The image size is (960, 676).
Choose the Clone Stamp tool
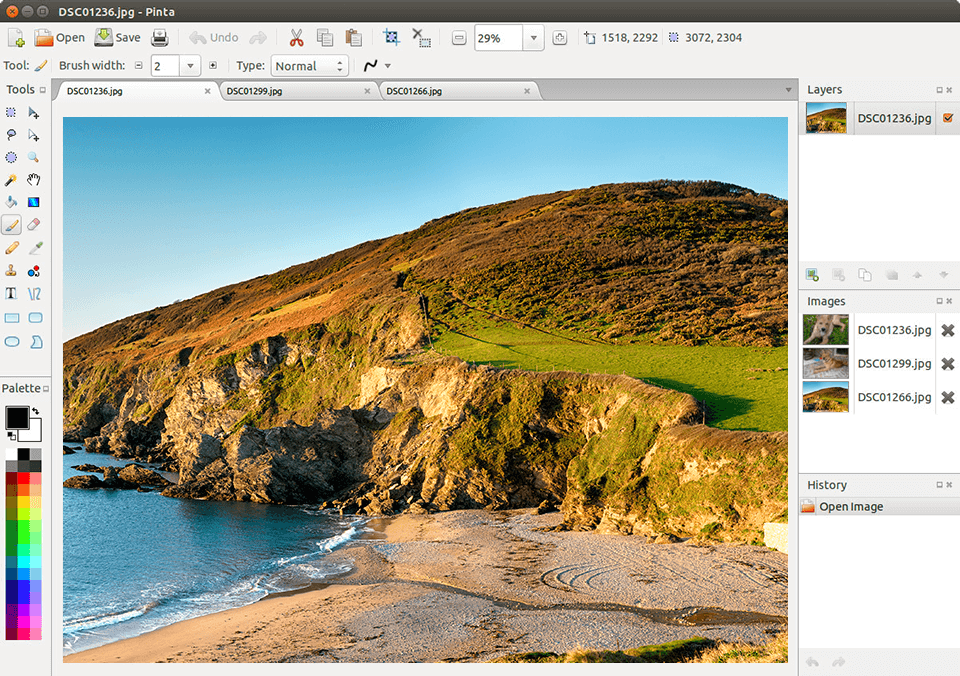pos(12,270)
